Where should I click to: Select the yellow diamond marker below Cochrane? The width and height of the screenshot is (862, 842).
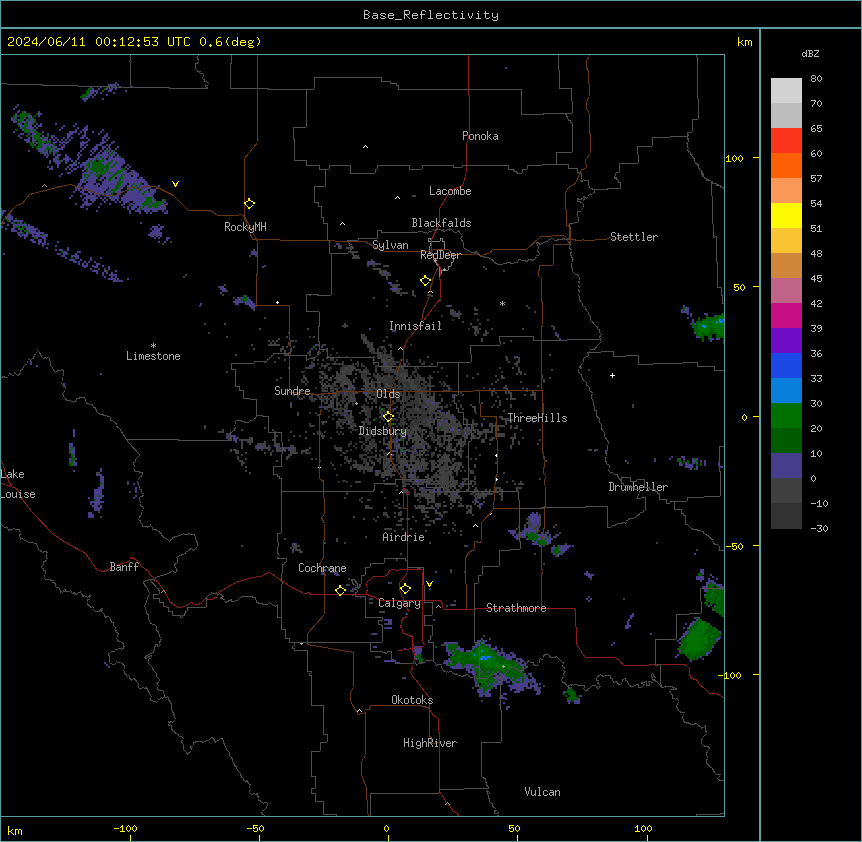click(340, 590)
